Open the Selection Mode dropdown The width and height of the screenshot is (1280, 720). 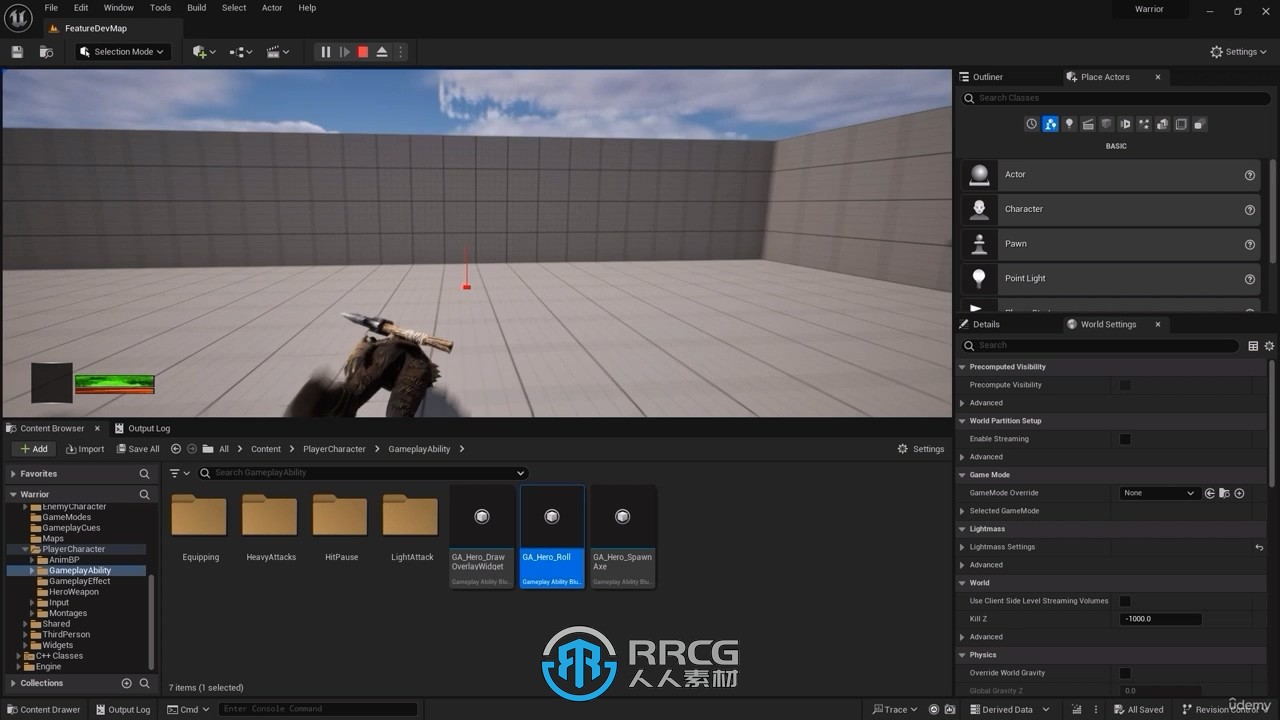coord(122,52)
